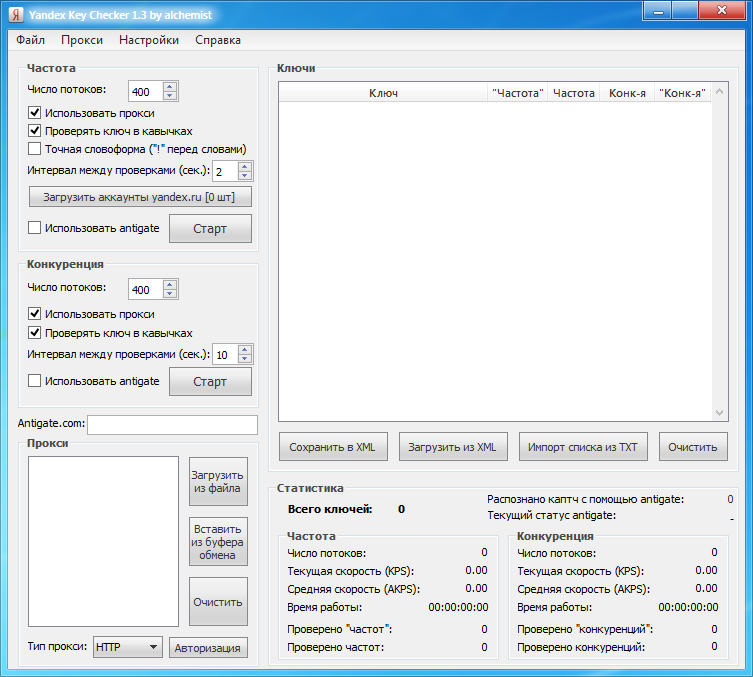Sort by unquoted Частота column header
The height and width of the screenshot is (677, 753).
tap(574, 93)
